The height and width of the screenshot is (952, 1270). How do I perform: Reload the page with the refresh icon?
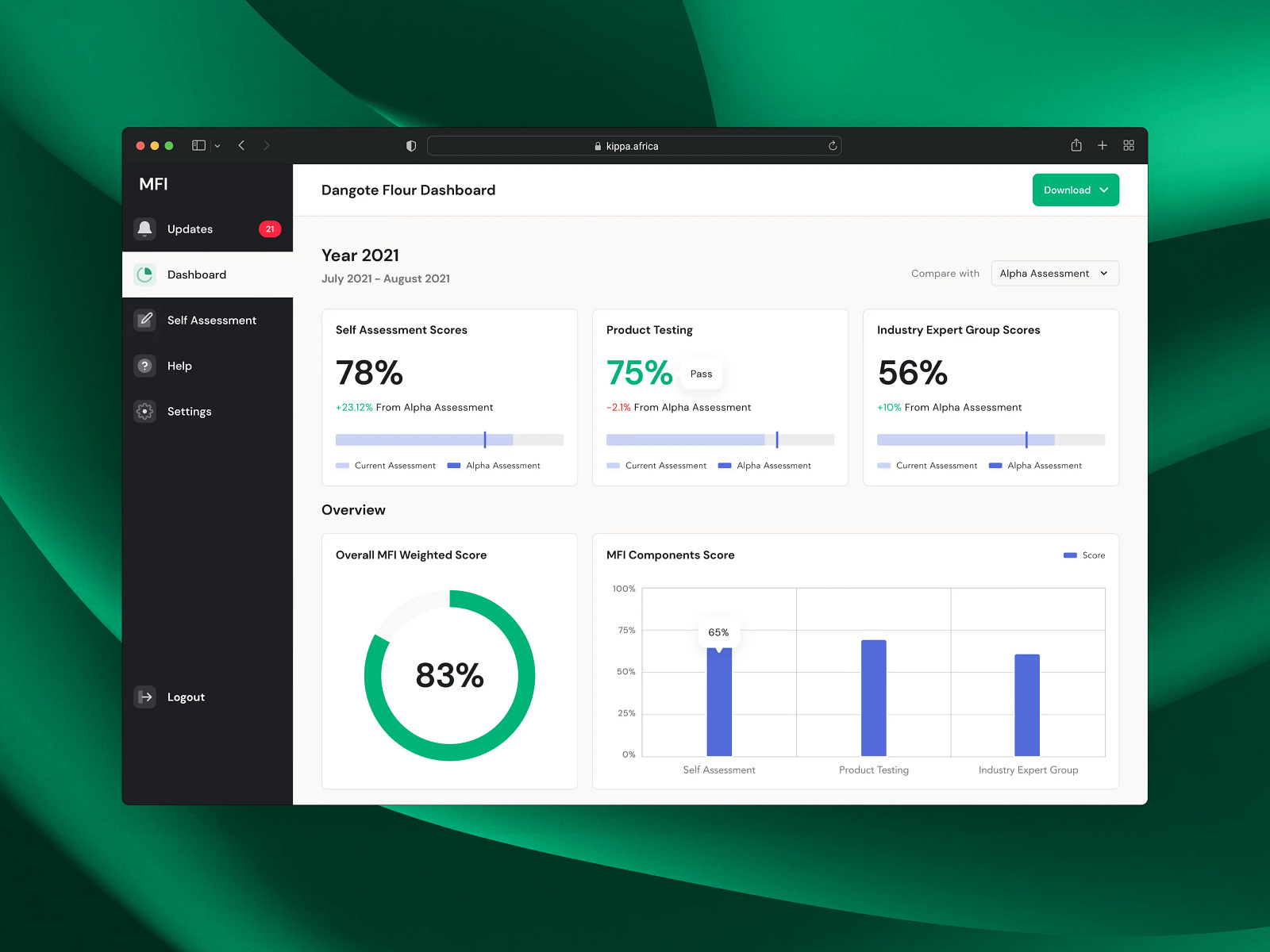(x=833, y=146)
